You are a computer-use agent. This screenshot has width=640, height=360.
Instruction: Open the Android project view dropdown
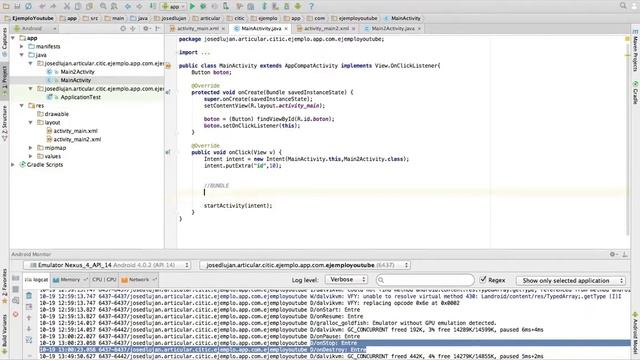pos(35,29)
